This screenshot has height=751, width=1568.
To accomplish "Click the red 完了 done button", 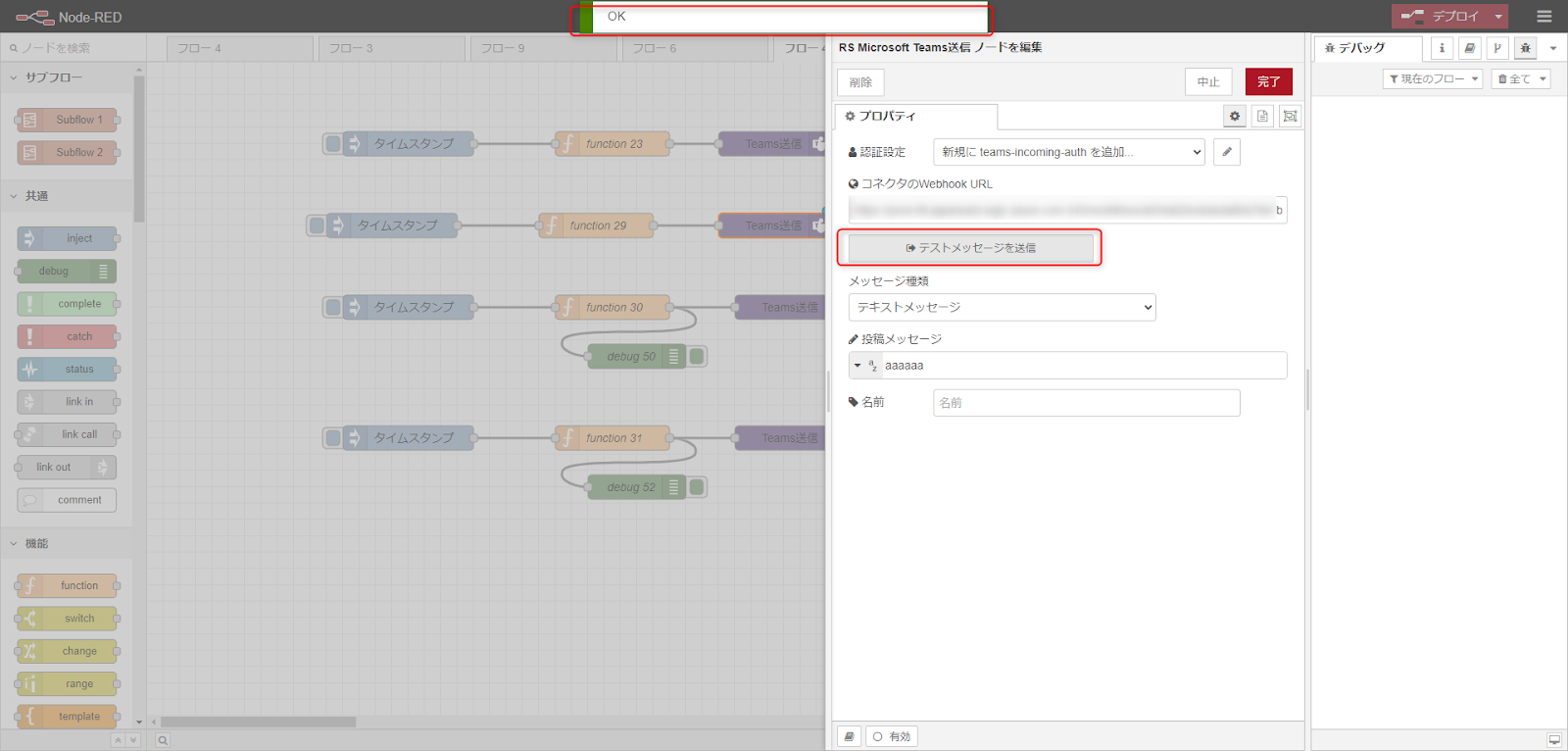I will 1269,82.
